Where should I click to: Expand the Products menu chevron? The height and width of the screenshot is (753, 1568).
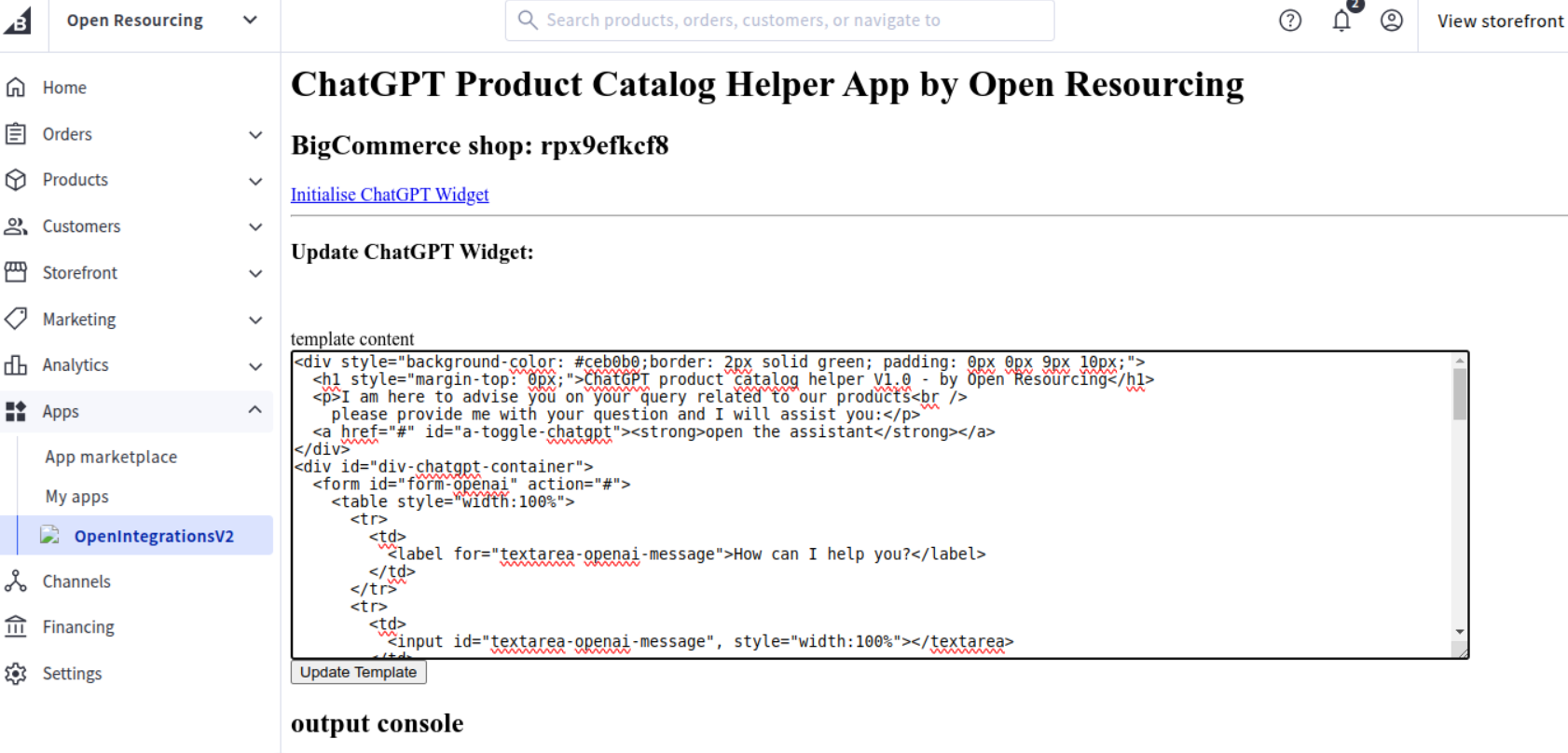pos(255,181)
